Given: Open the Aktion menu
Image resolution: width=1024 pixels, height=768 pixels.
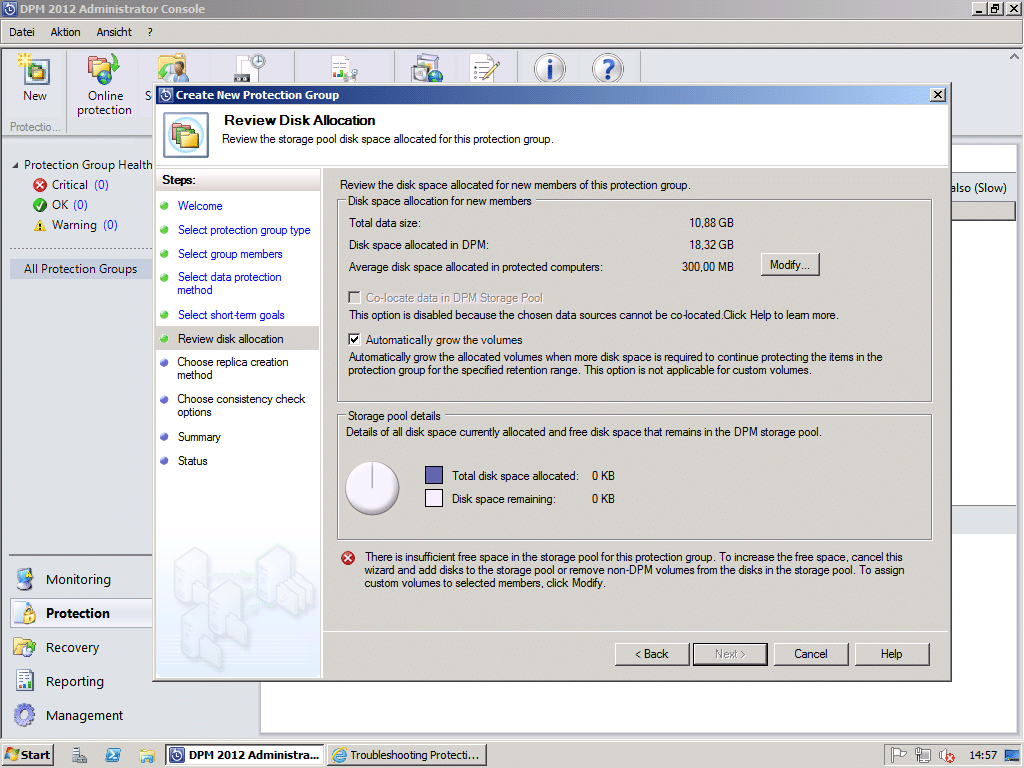Looking at the screenshot, I should click(x=65, y=32).
